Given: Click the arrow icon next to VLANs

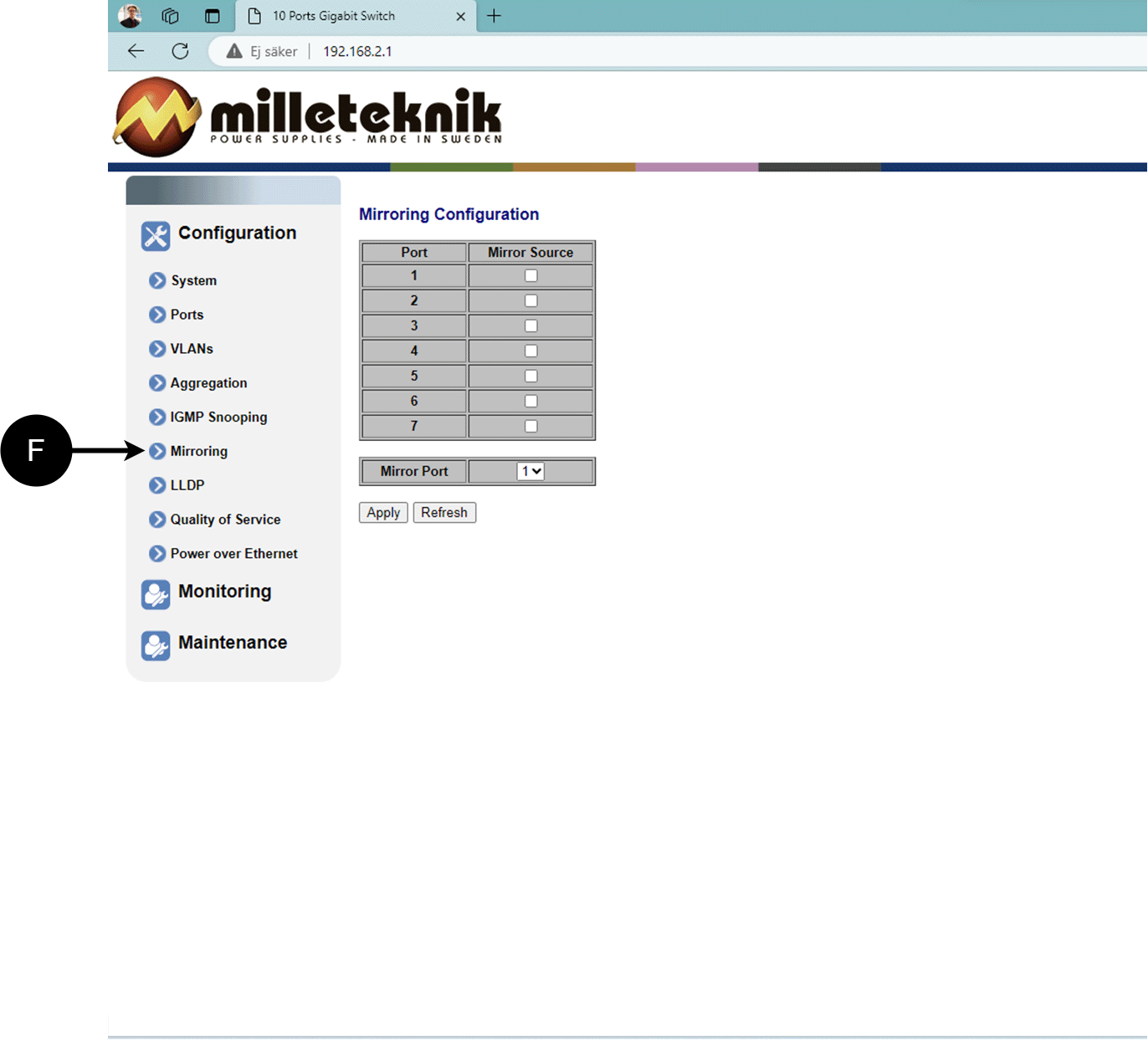Looking at the screenshot, I should tap(157, 349).
